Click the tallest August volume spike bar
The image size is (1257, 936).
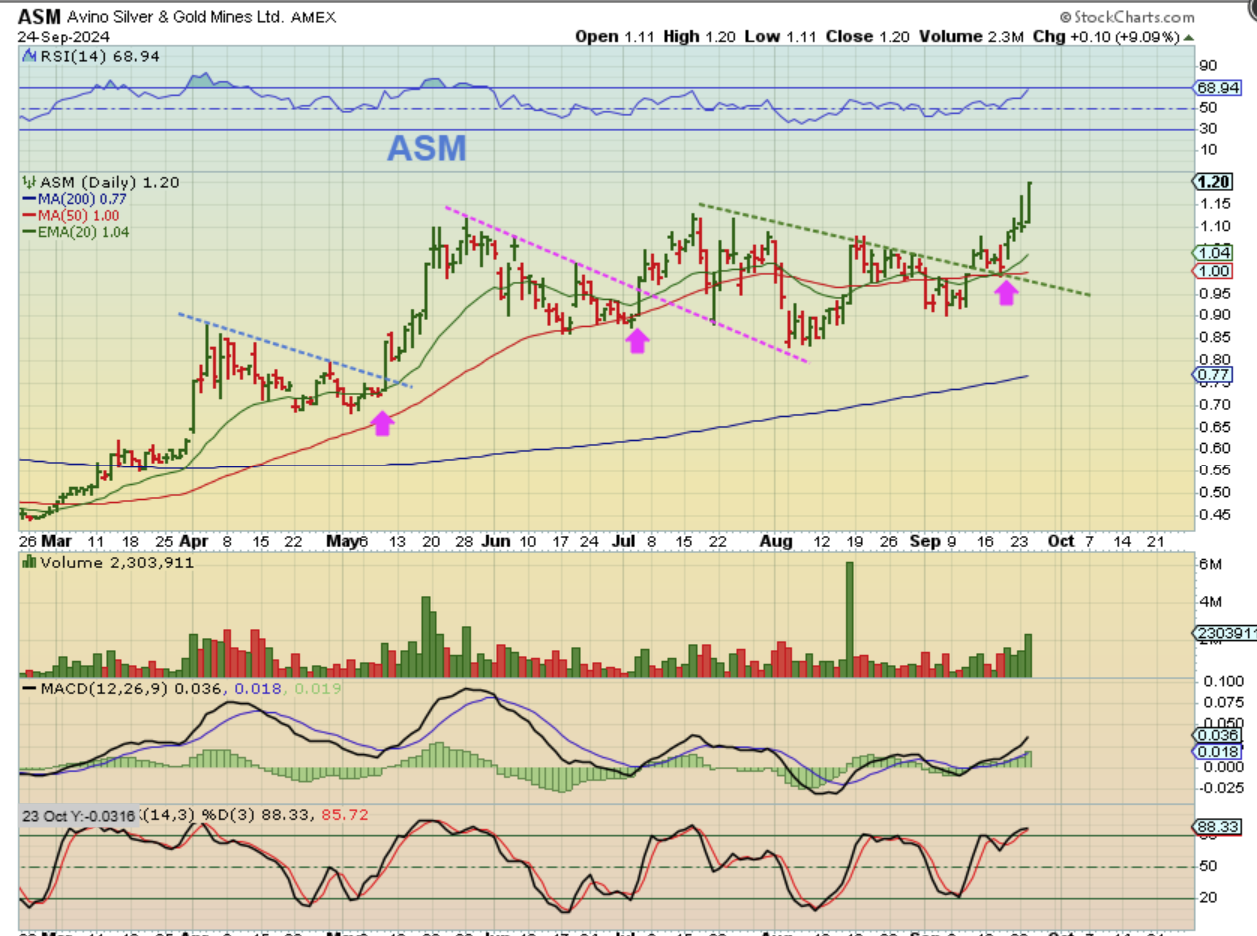(x=850, y=619)
